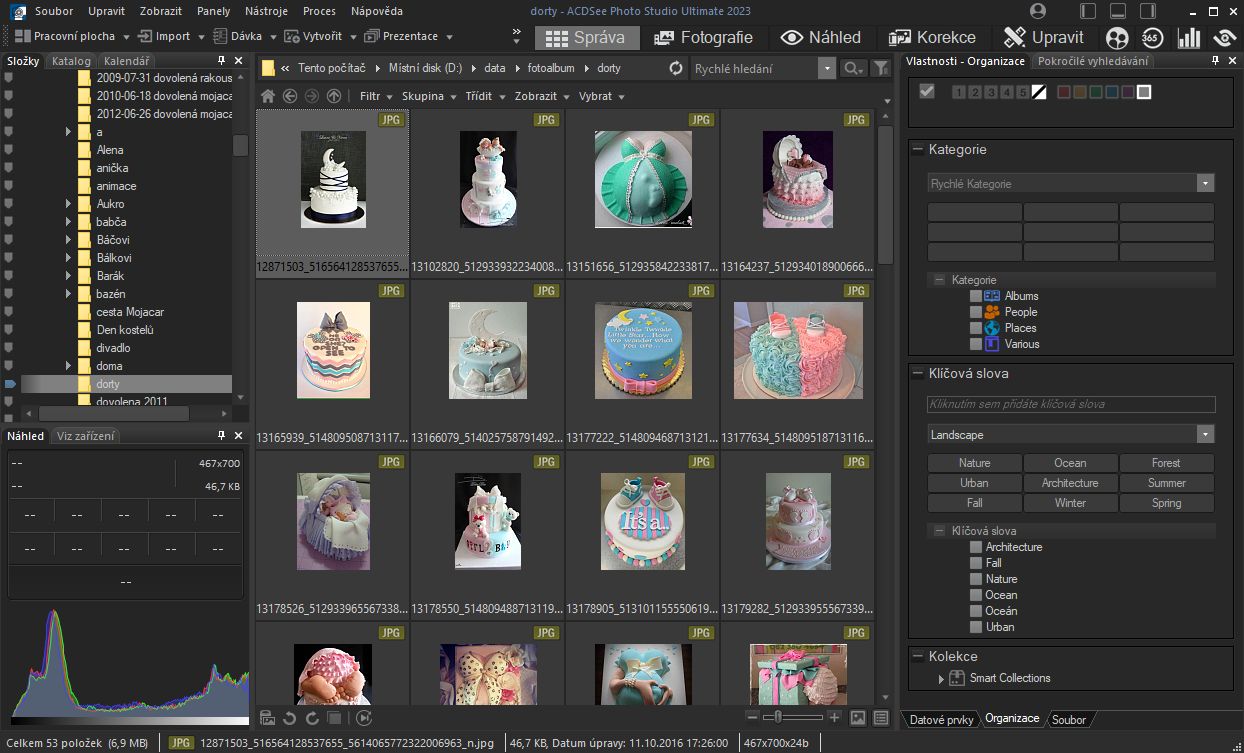
Task: Open the Třídit dropdown menu
Action: [485, 96]
